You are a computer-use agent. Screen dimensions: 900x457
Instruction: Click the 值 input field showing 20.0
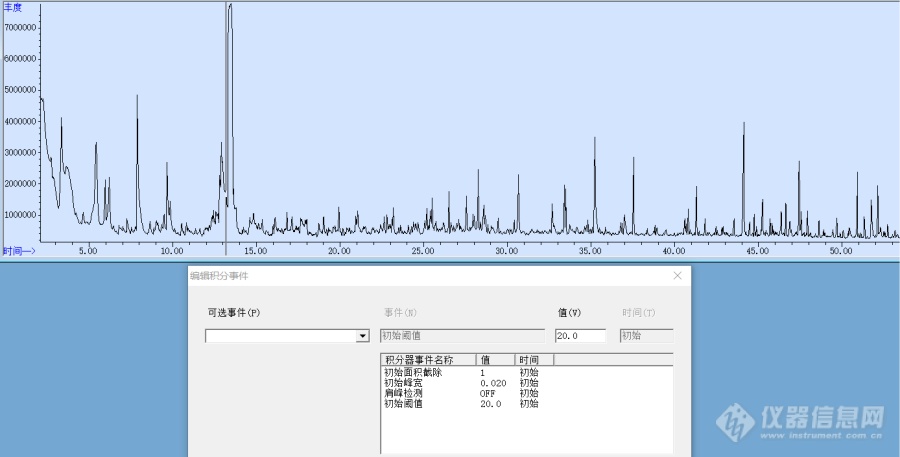click(580, 336)
